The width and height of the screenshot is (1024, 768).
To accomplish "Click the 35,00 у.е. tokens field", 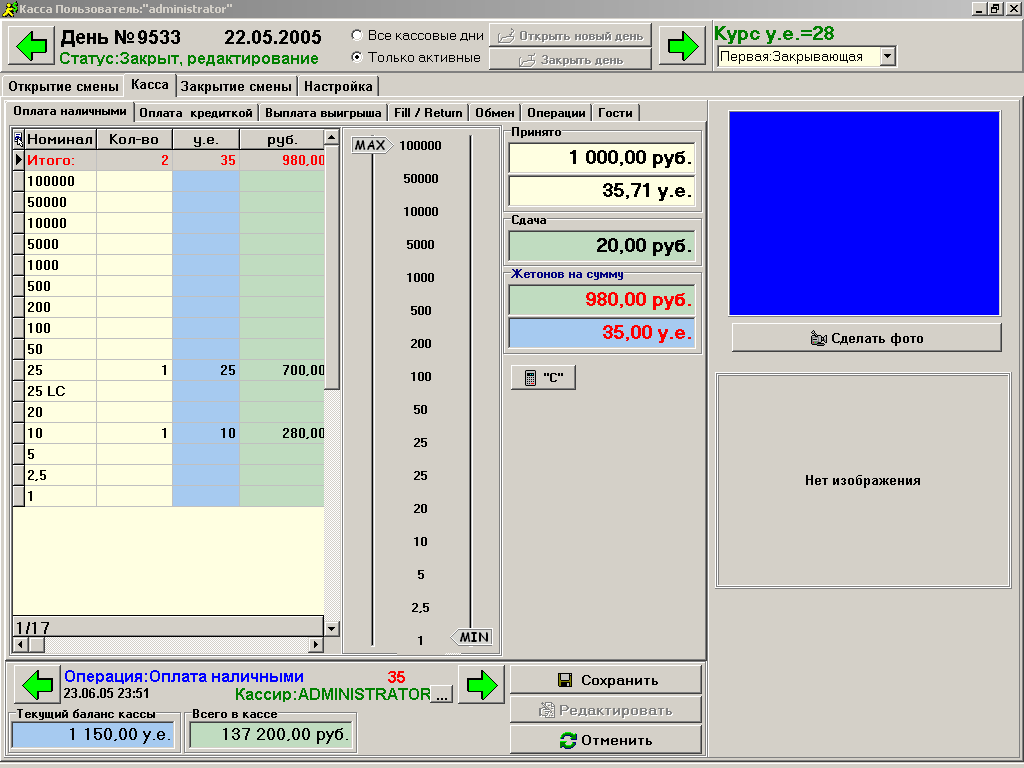I will [x=601, y=332].
